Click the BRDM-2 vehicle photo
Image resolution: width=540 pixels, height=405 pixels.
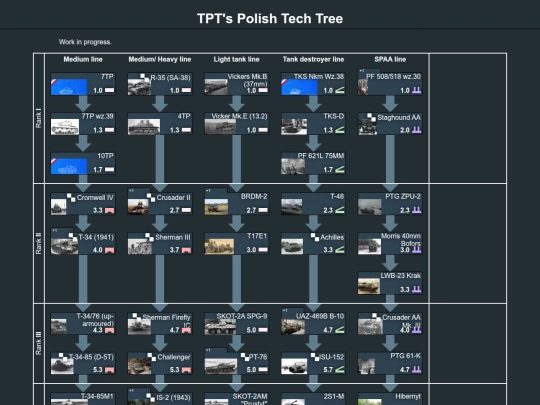[x=216, y=207]
